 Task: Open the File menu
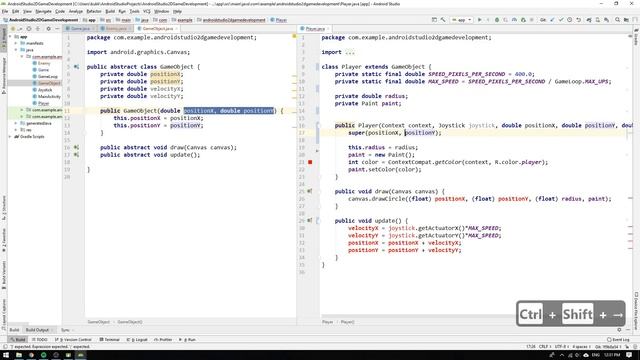[x=5, y=11]
